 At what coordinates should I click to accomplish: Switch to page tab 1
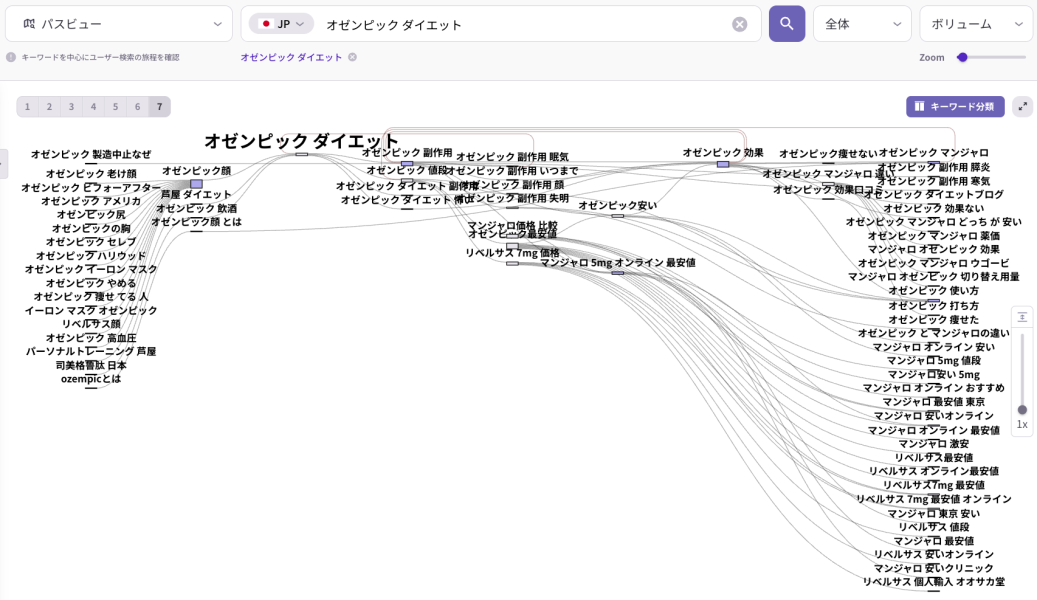click(27, 105)
